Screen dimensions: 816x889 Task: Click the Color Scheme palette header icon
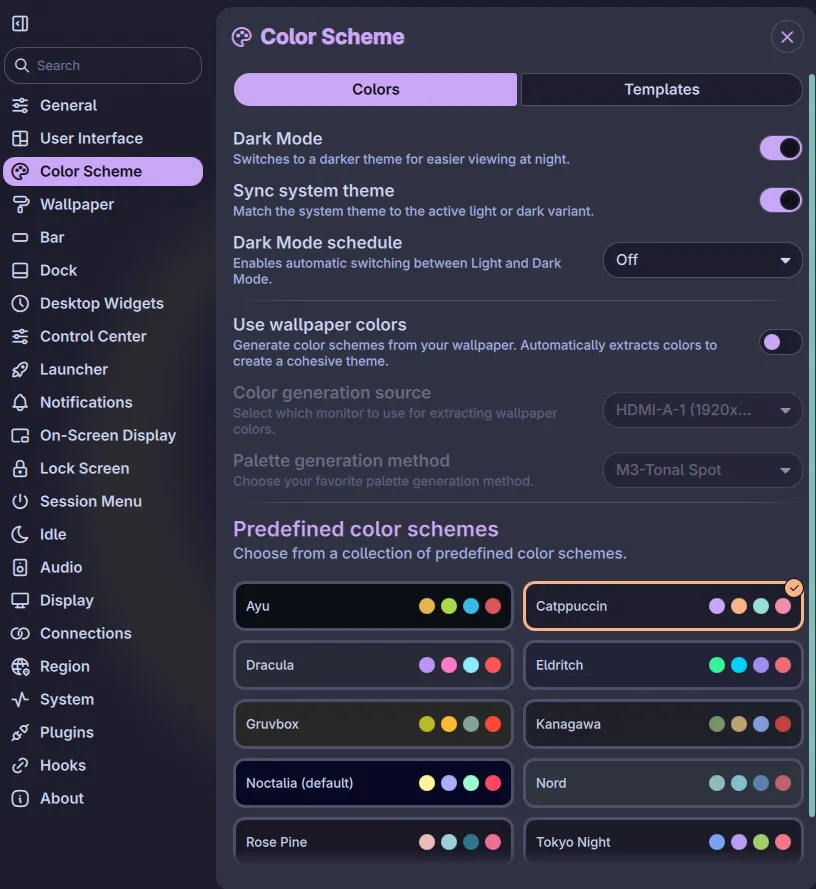(242, 37)
